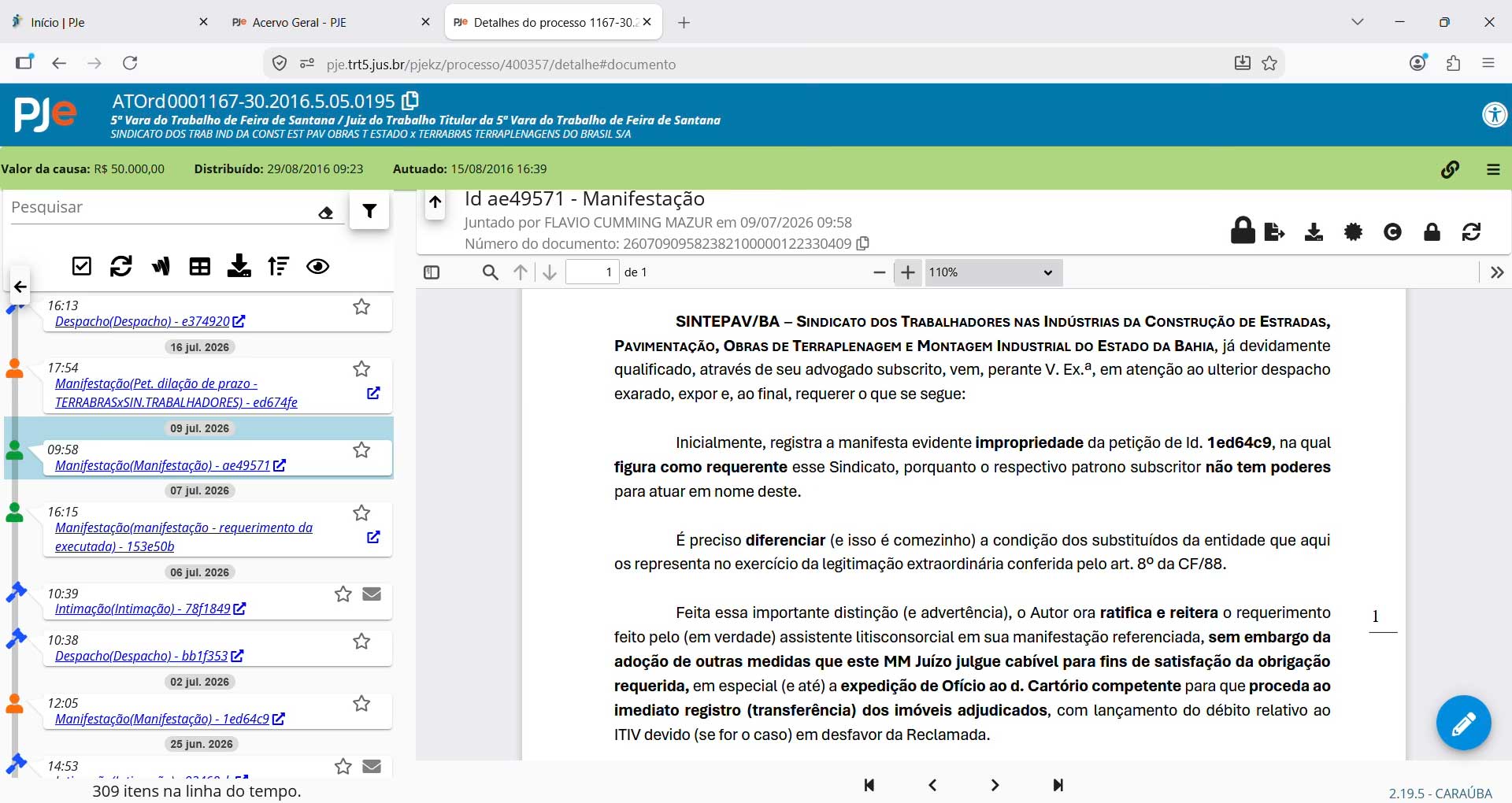Image resolution: width=1512 pixels, height=803 pixels.
Task: Toggle the eye visibility icon in timeline
Action: (x=317, y=266)
